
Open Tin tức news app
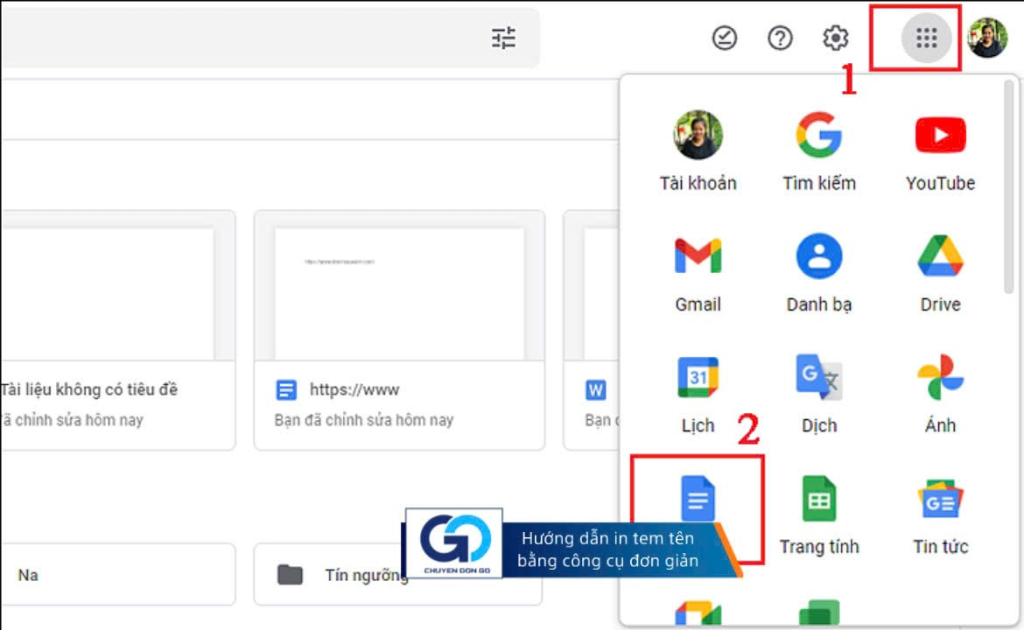(x=940, y=516)
